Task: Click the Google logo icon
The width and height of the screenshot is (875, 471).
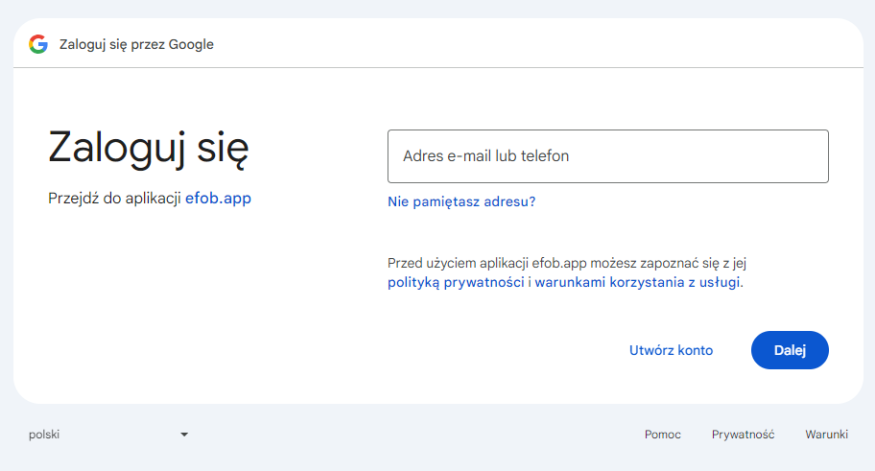Action: 38,44
